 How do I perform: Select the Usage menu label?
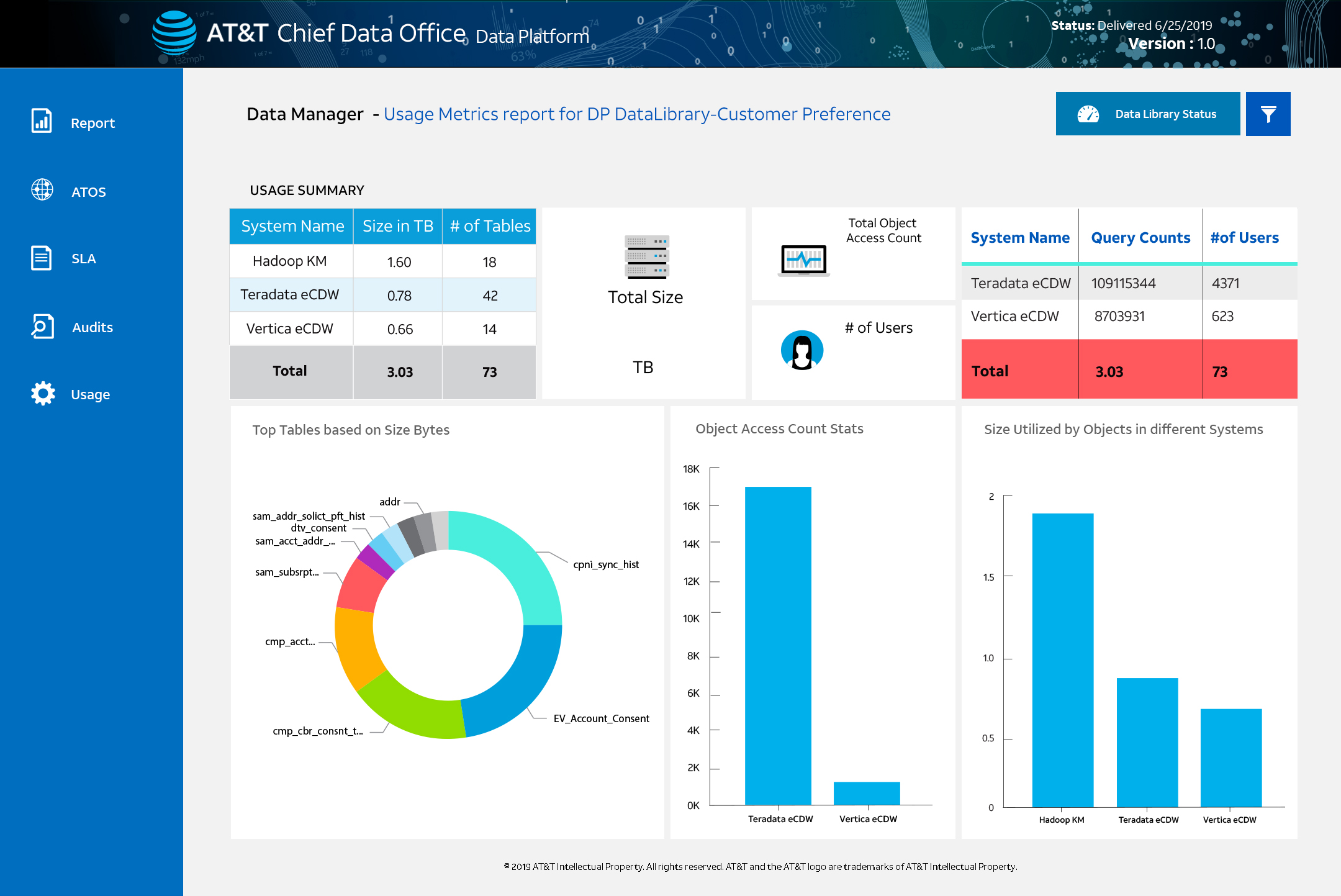click(91, 394)
